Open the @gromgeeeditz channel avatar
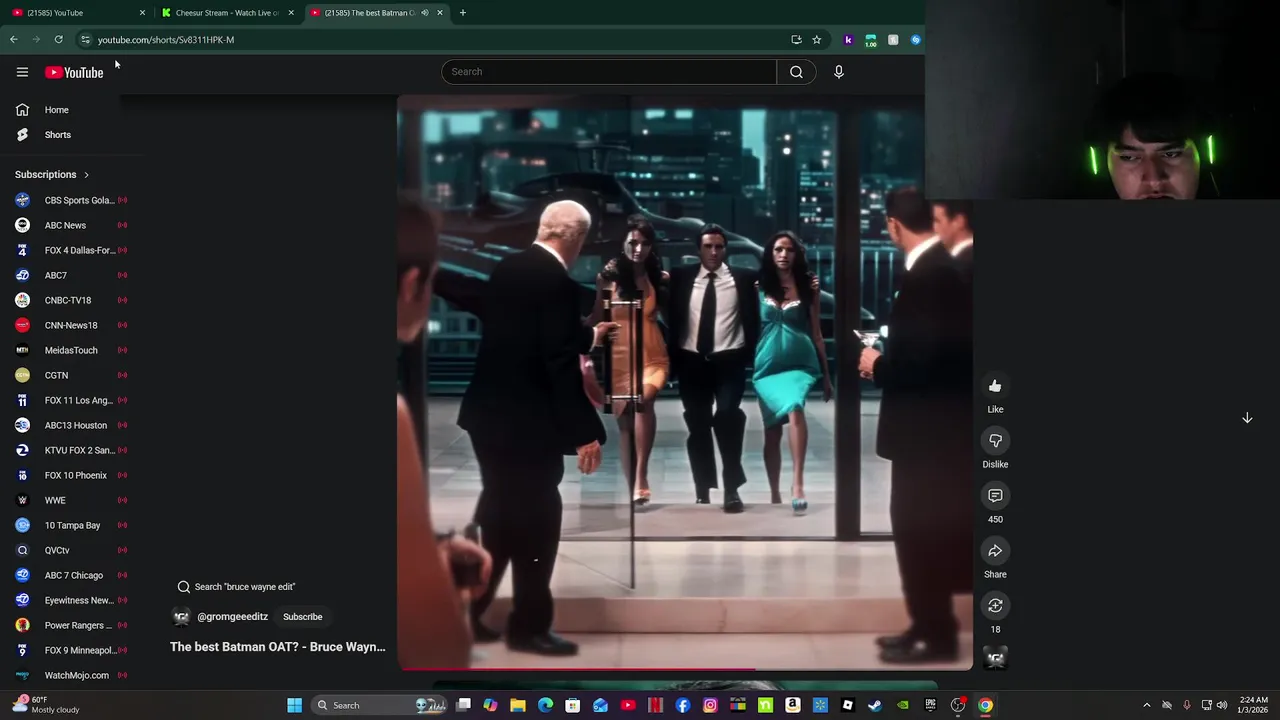The width and height of the screenshot is (1280, 720). pos(181,617)
